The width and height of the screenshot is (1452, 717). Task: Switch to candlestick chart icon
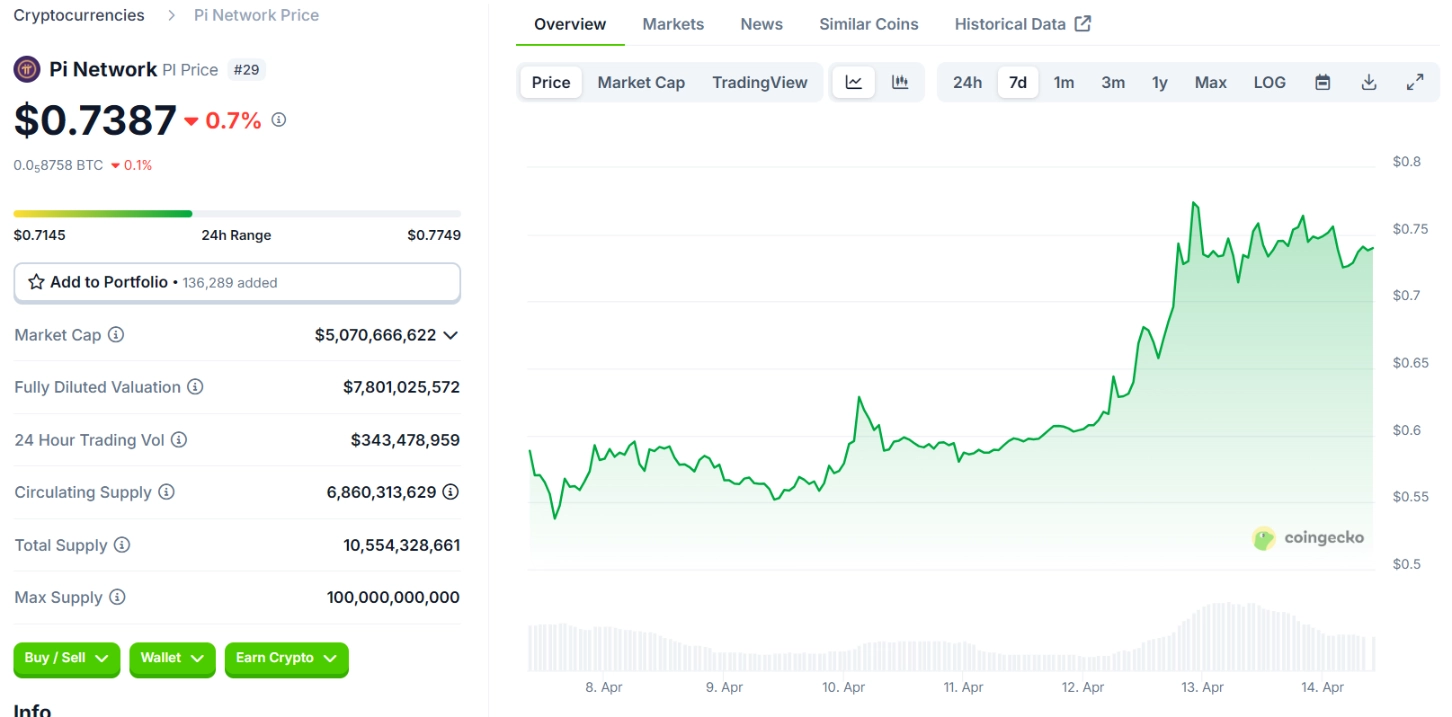pyautogui.click(x=900, y=82)
